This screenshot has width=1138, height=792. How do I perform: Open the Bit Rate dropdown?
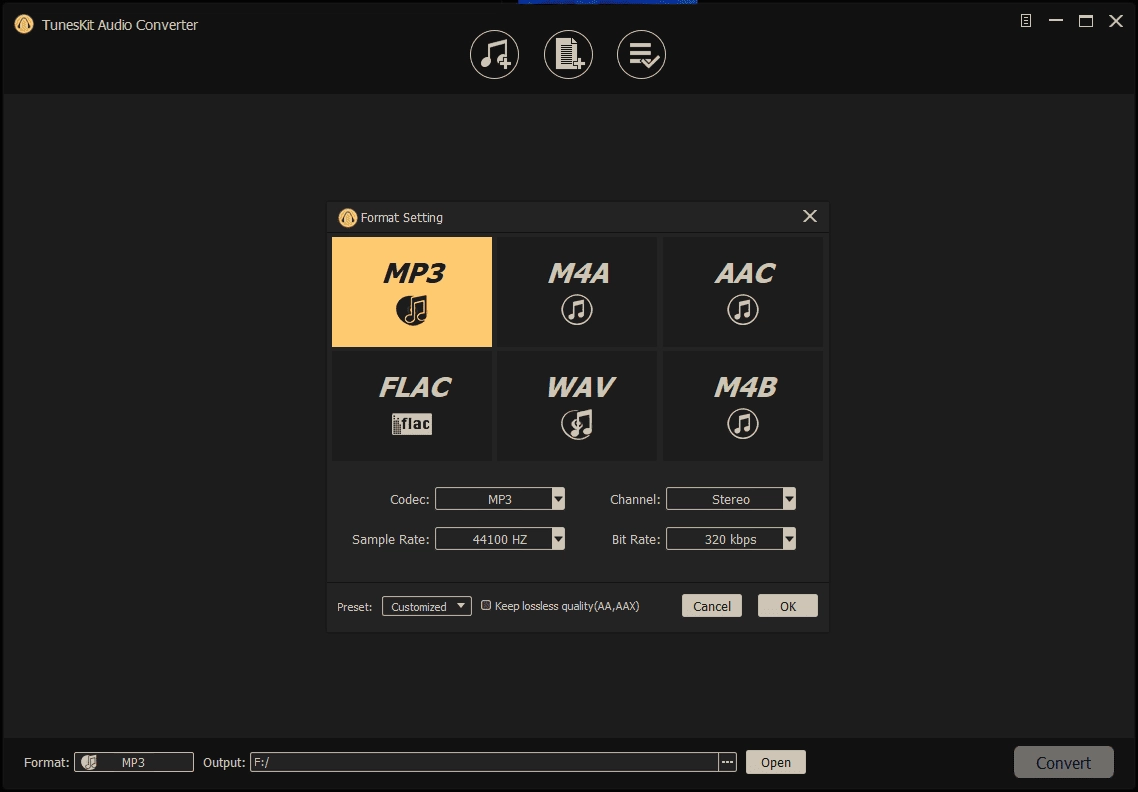tap(731, 539)
